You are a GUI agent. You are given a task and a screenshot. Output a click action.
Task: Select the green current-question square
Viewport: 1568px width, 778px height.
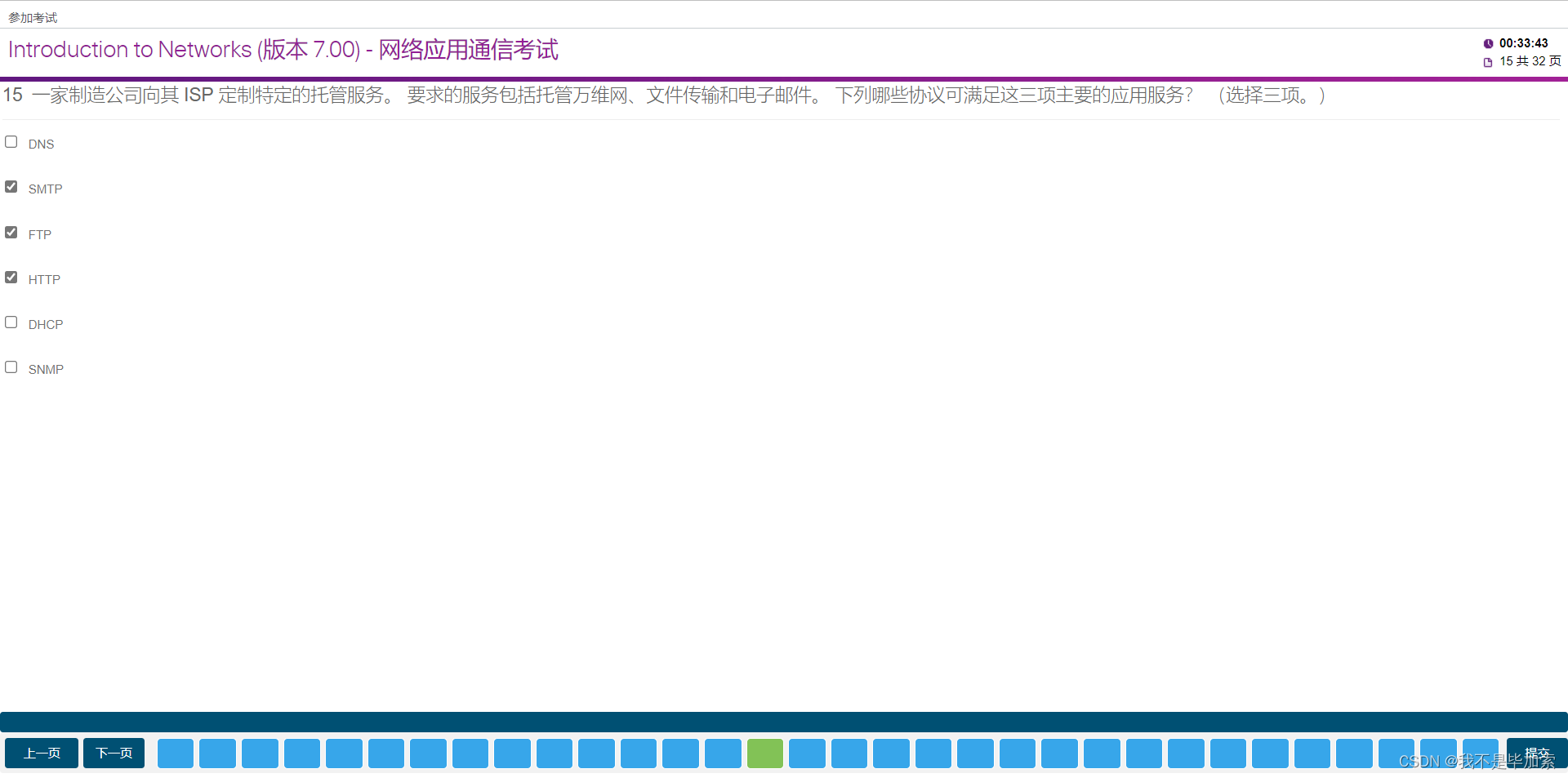(x=765, y=754)
